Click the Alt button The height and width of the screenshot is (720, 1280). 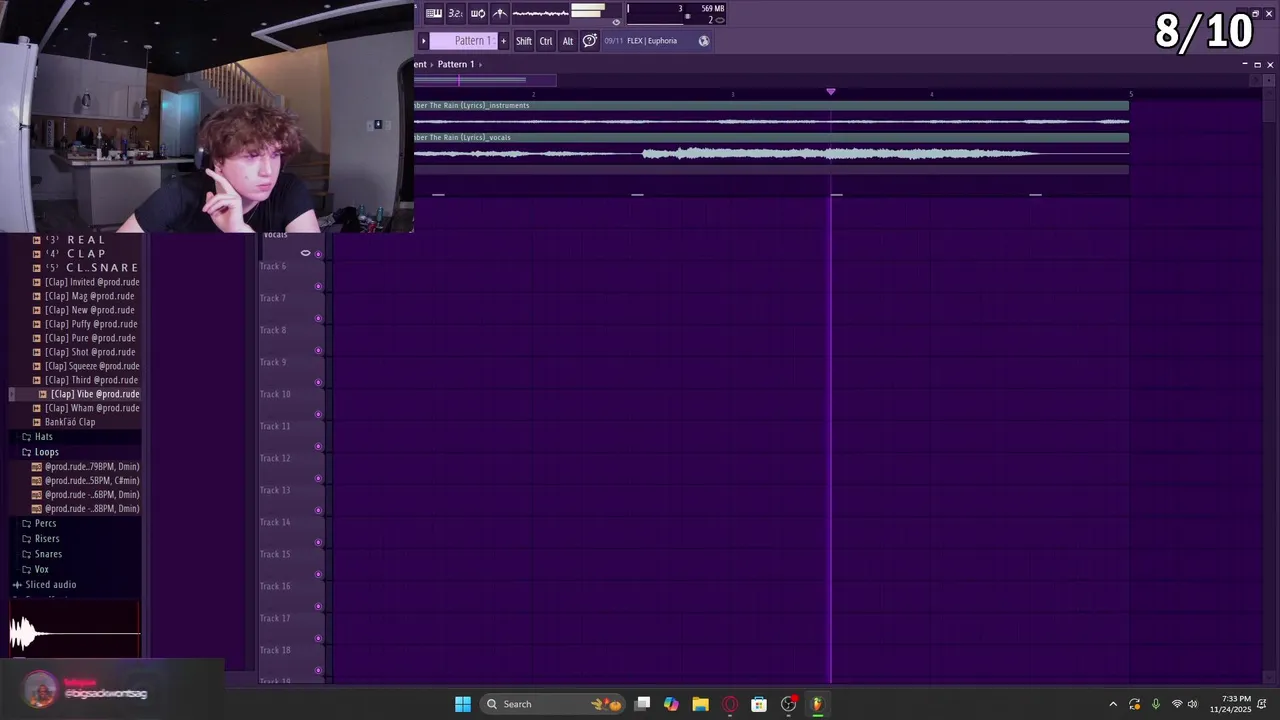[x=568, y=41]
